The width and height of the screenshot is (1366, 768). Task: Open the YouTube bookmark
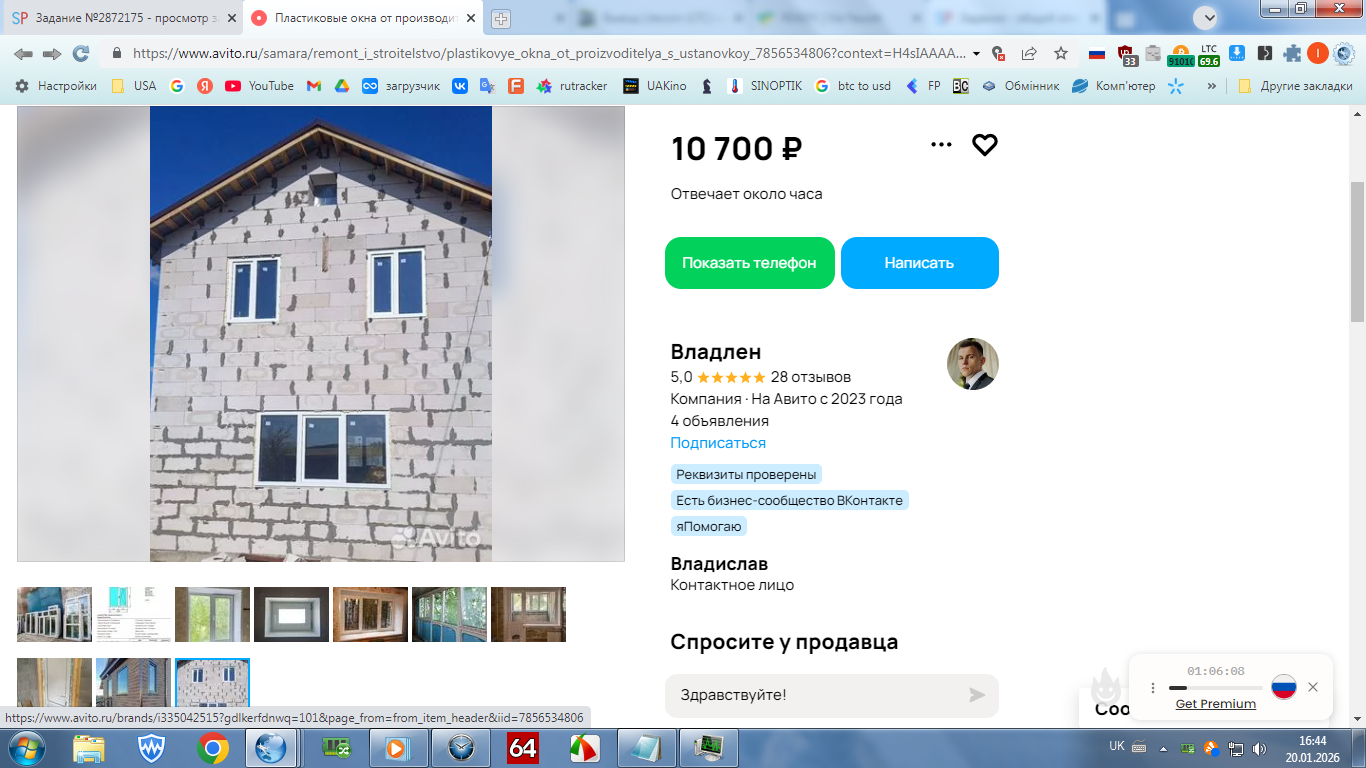pos(260,86)
